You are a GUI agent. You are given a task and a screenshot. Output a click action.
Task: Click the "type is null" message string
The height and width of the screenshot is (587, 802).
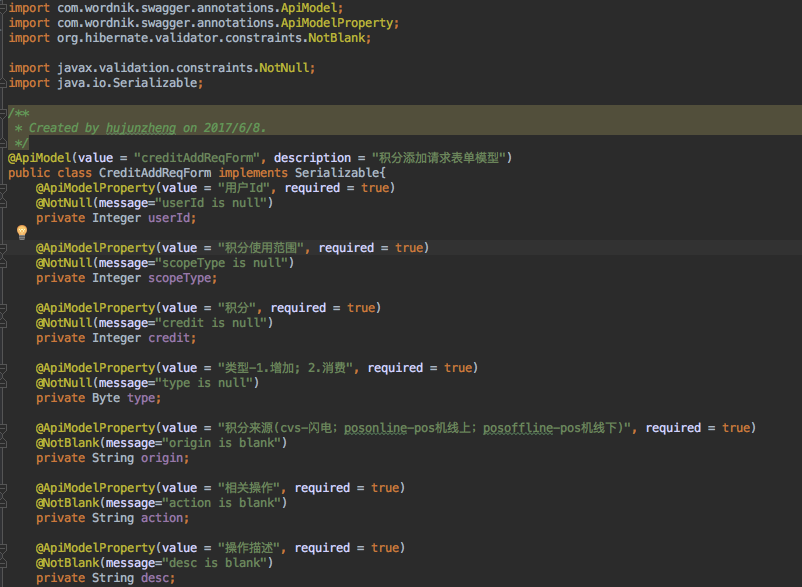tap(204, 383)
